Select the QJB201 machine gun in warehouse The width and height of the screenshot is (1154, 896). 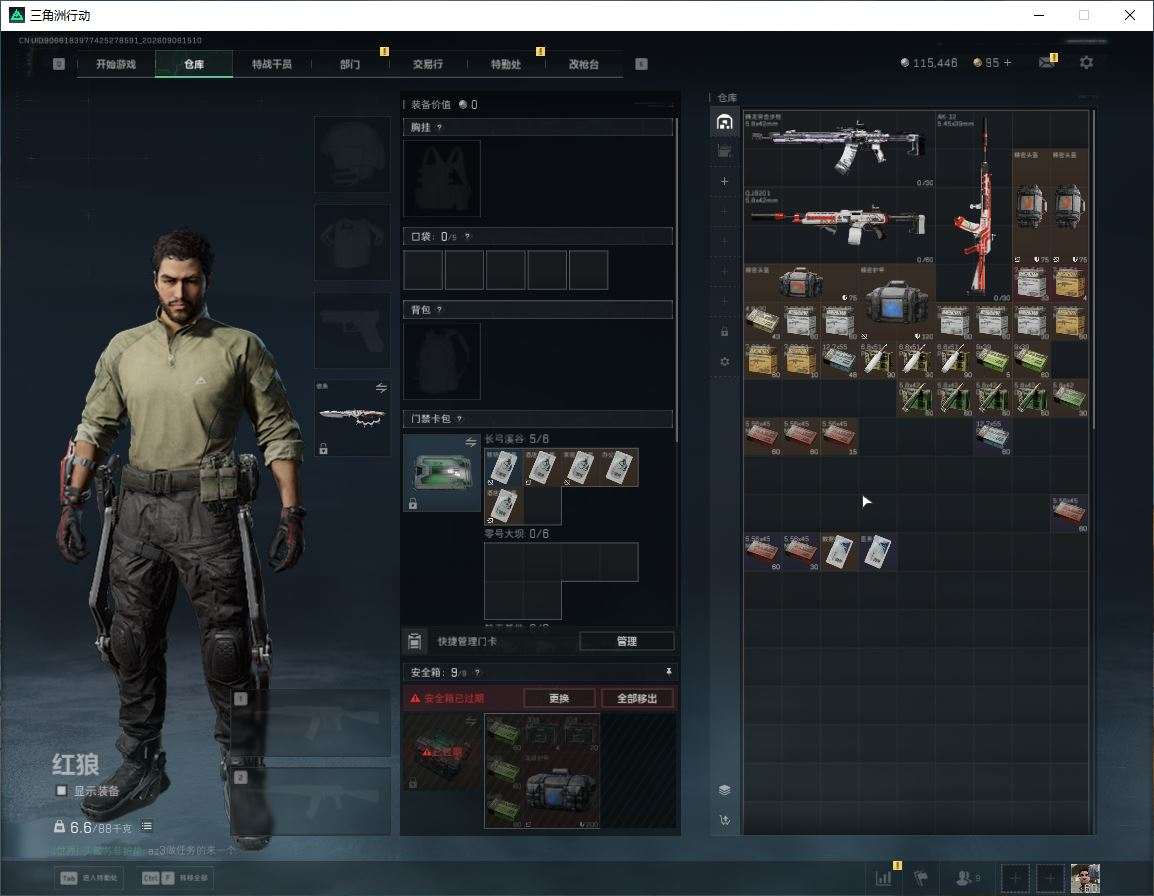click(x=839, y=225)
